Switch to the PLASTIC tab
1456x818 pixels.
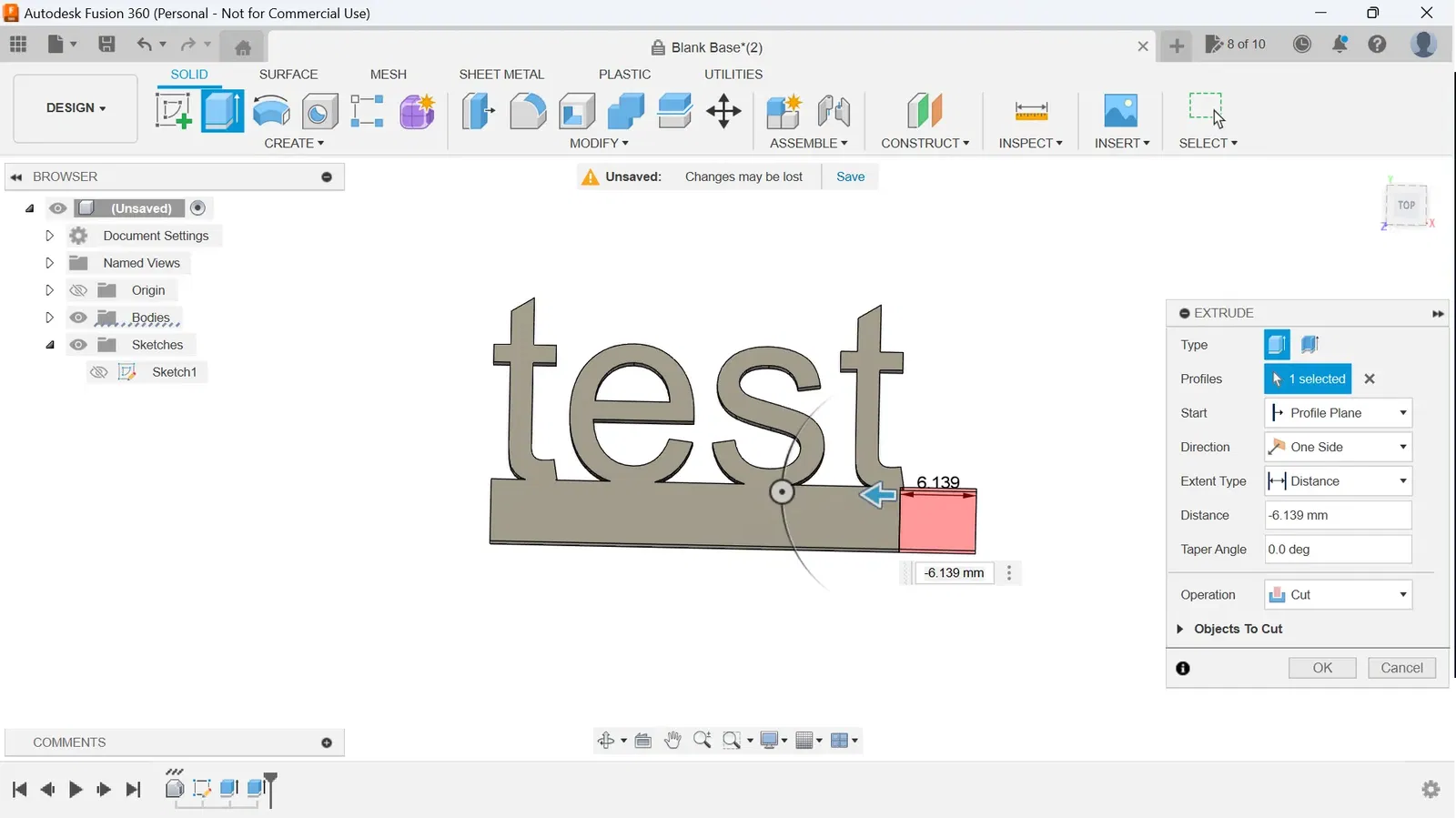pyautogui.click(x=624, y=75)
